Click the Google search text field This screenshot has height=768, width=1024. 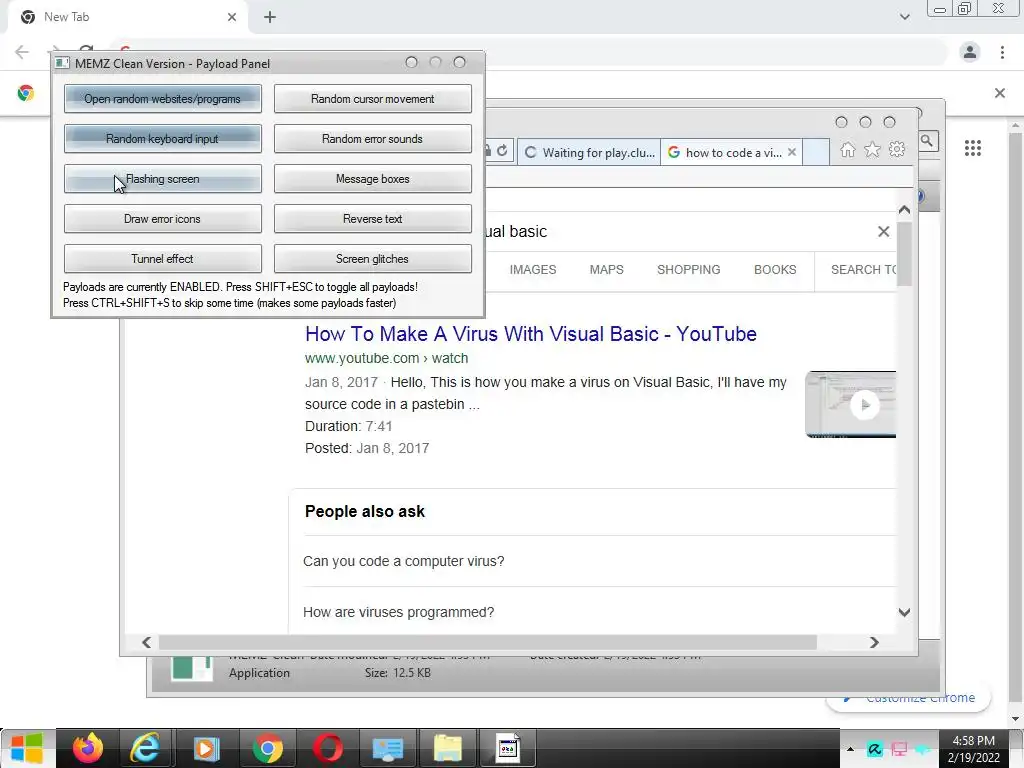tap(676, 231)
